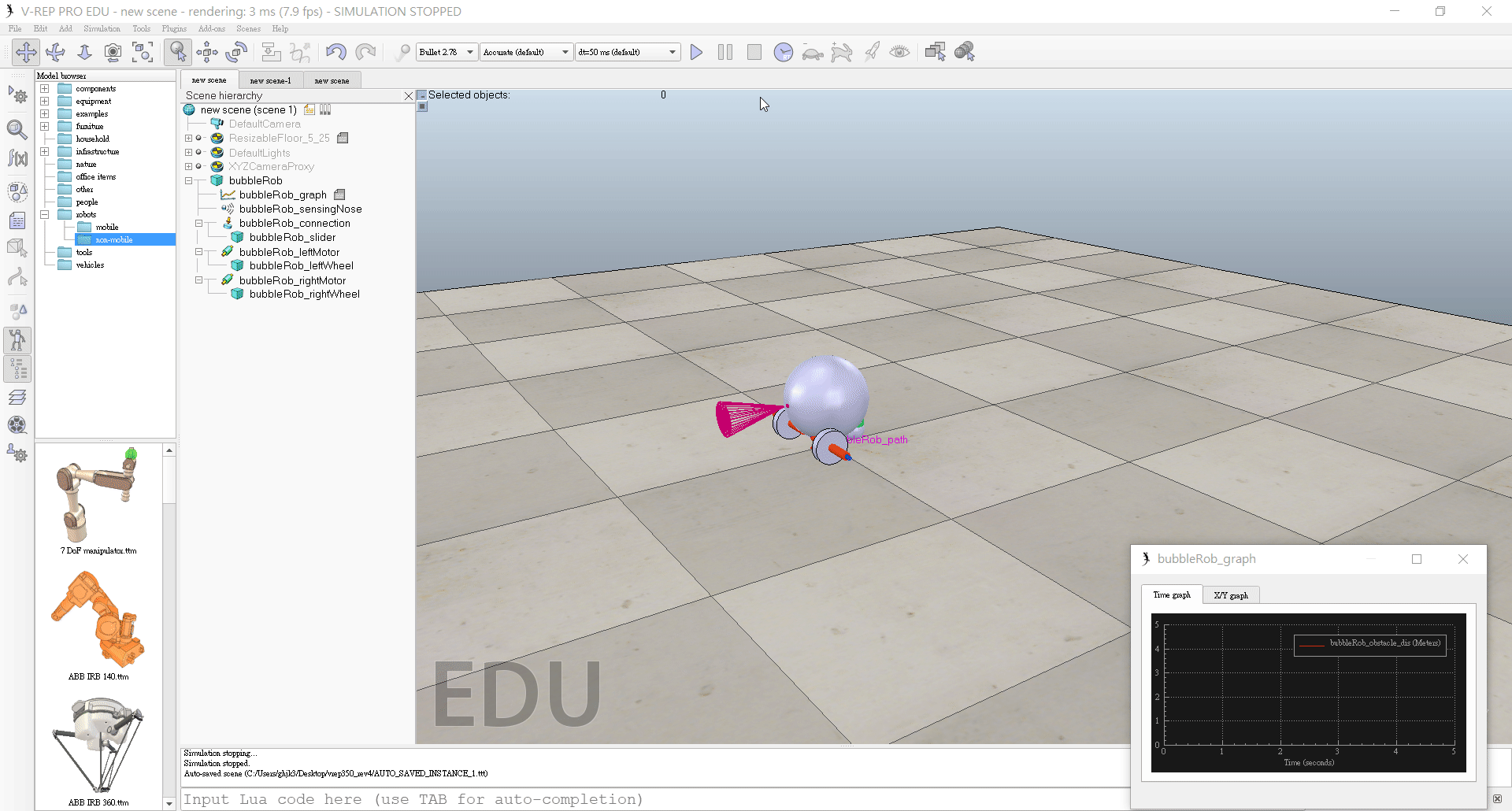1512x811 pixels.
Task: Open layers sidebar icon
Action: coord(17,397)
